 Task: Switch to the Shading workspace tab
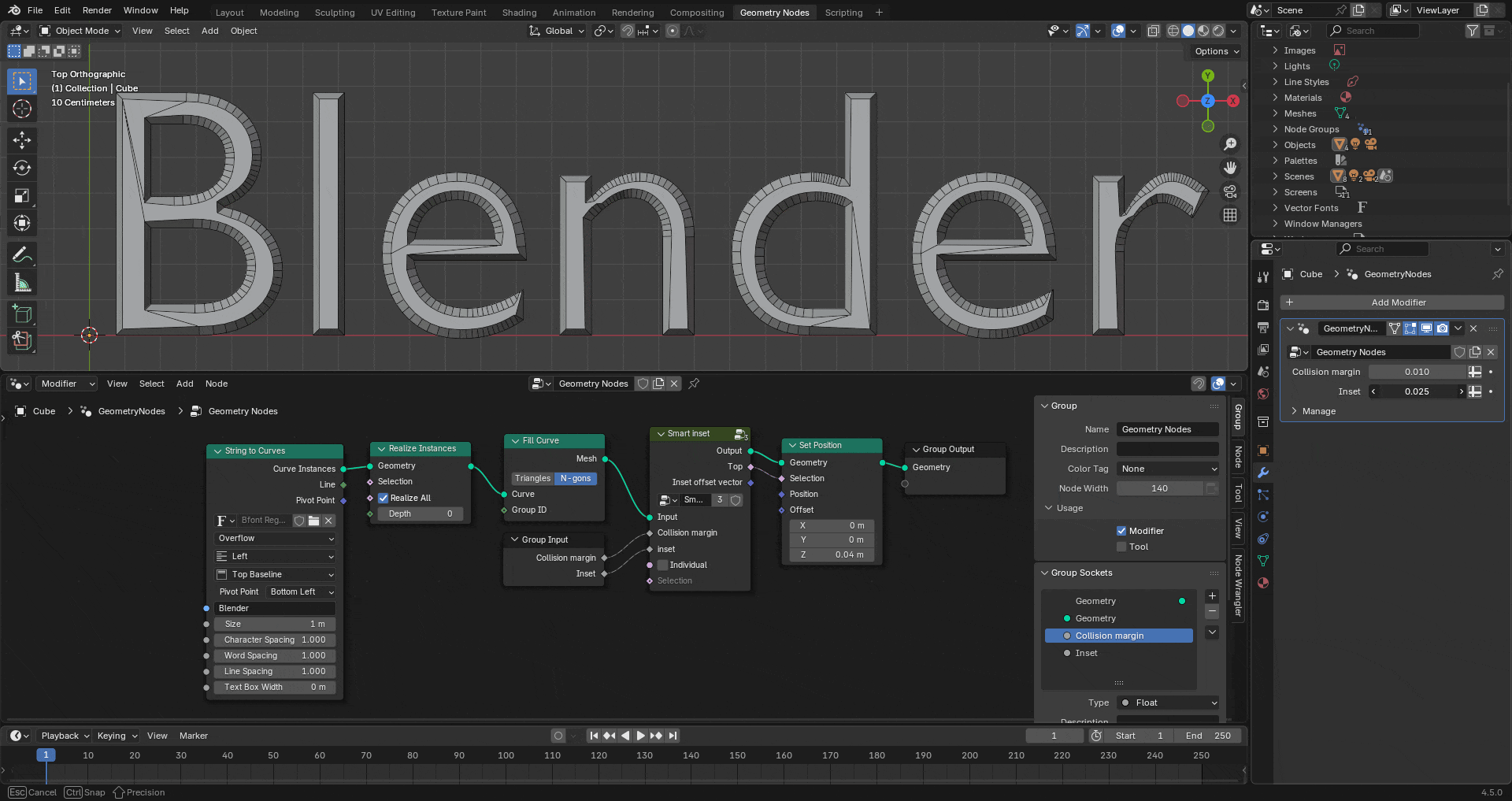pos(519,13)
